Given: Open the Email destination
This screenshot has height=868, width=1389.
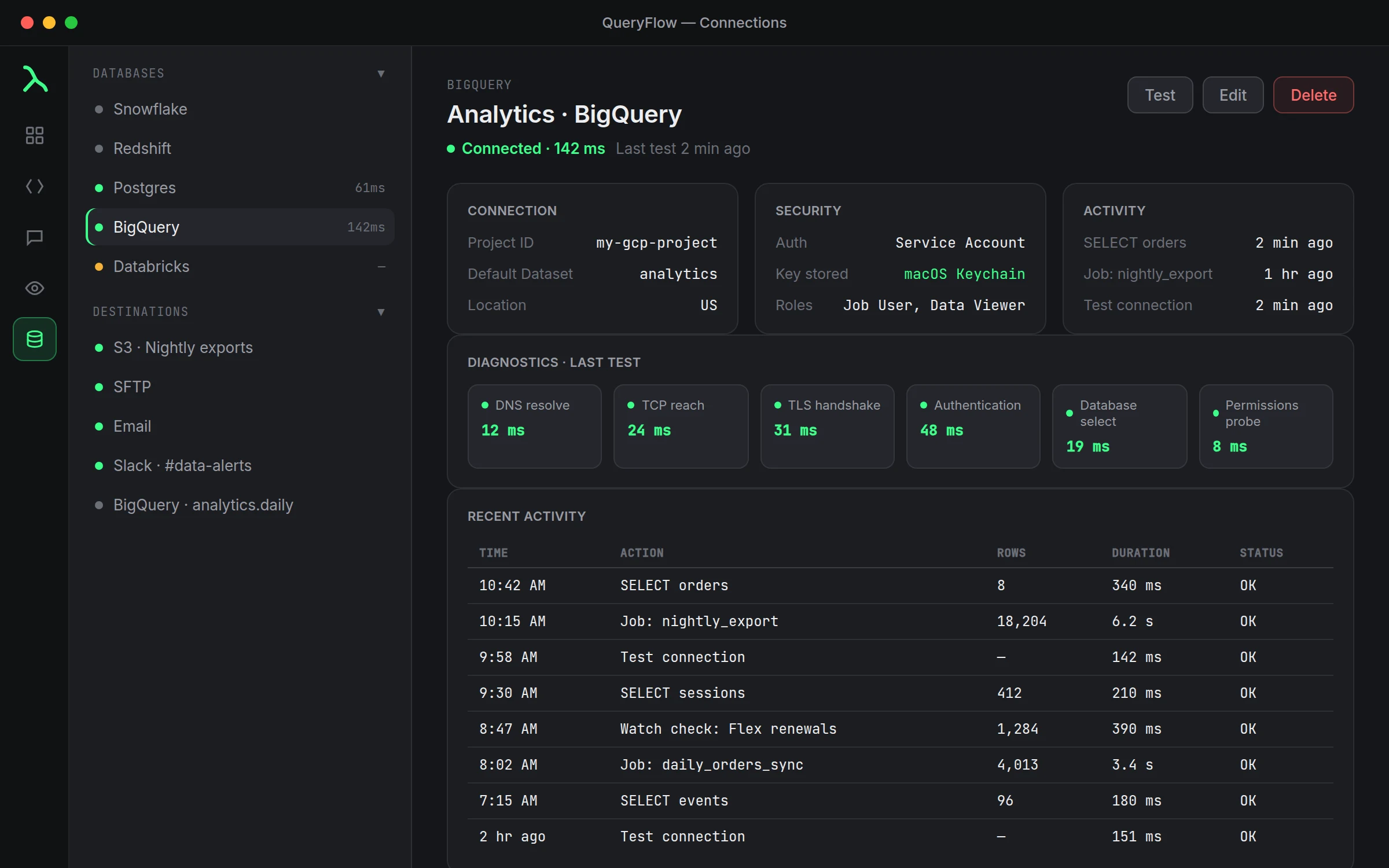Looking at the screenshot, I should (240, 426).
